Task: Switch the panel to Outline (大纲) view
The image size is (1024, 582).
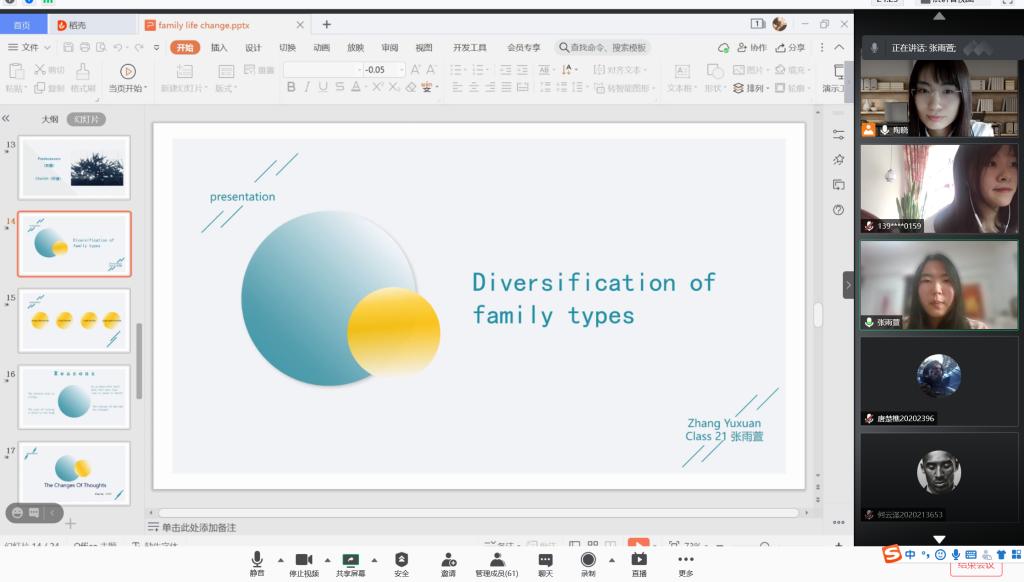Action: [50, 120]
